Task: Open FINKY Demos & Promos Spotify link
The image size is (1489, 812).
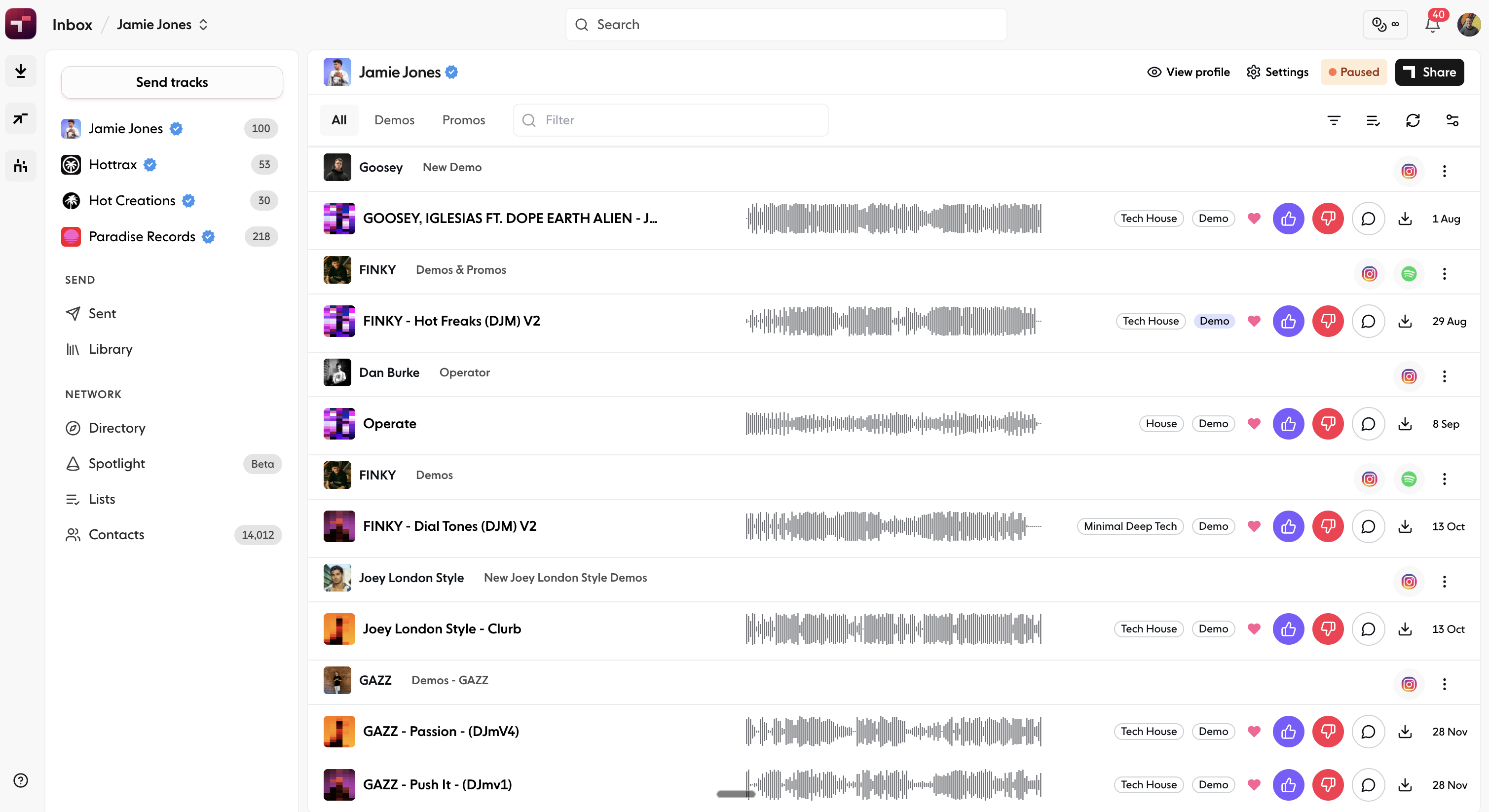Action: [x=1409, y=274]
